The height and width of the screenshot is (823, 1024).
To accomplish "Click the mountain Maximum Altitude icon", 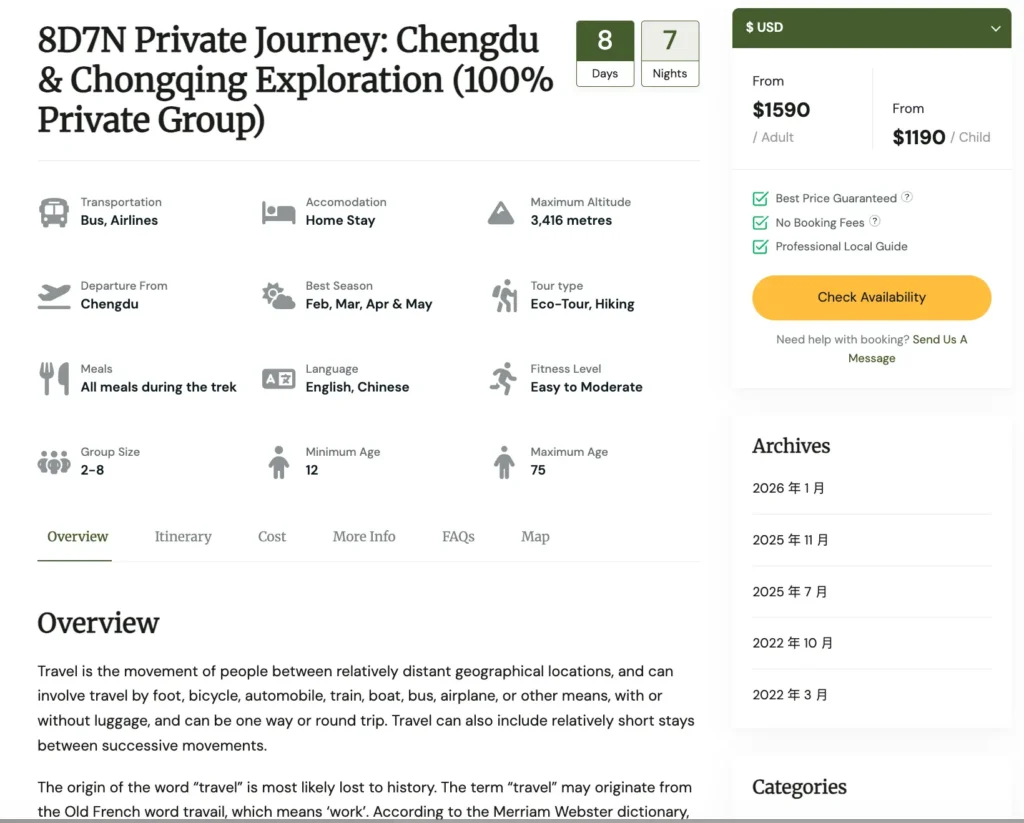I will pyautogui.click(x=501, y=212).
